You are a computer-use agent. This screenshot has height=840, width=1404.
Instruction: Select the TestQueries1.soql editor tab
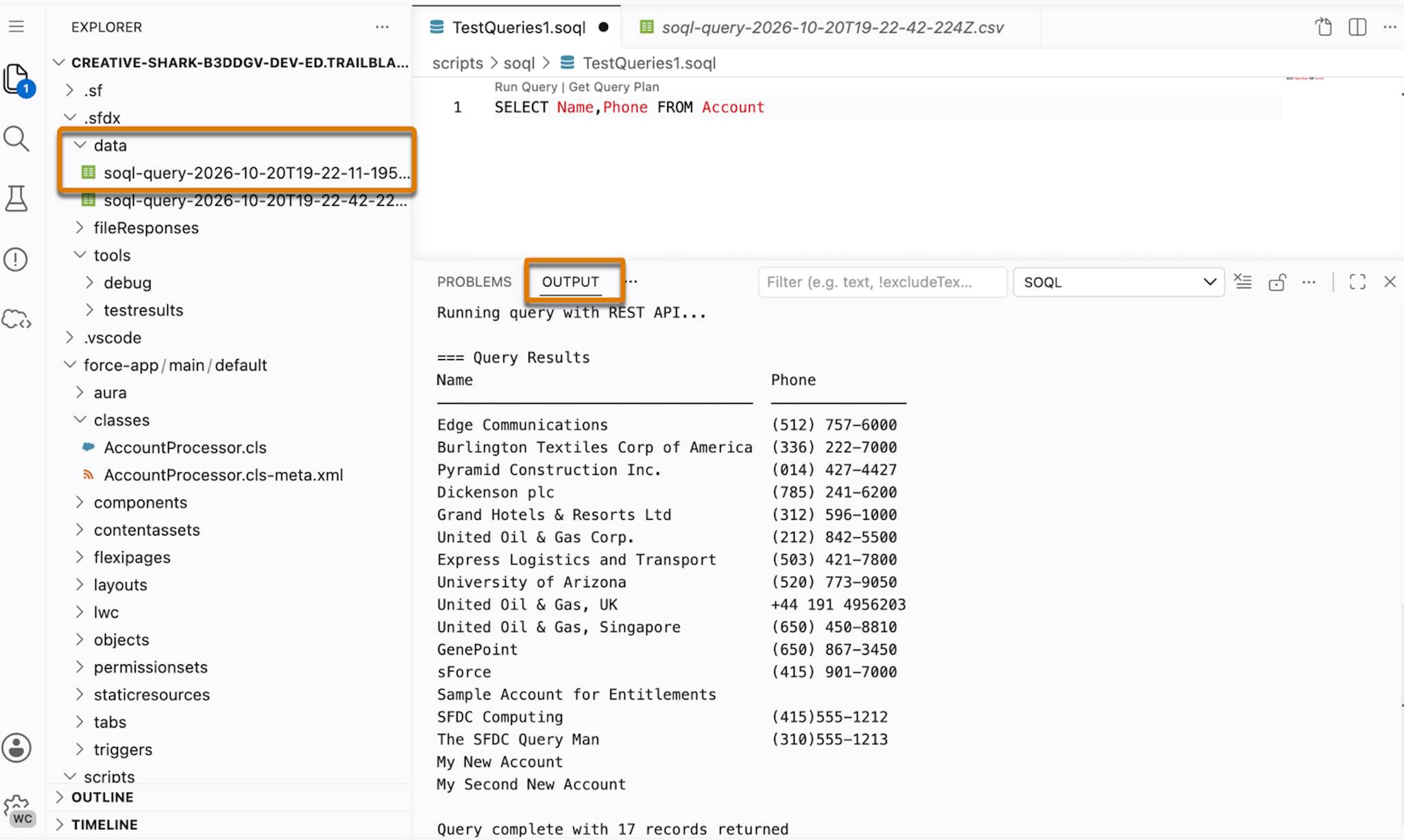[518, 27]
